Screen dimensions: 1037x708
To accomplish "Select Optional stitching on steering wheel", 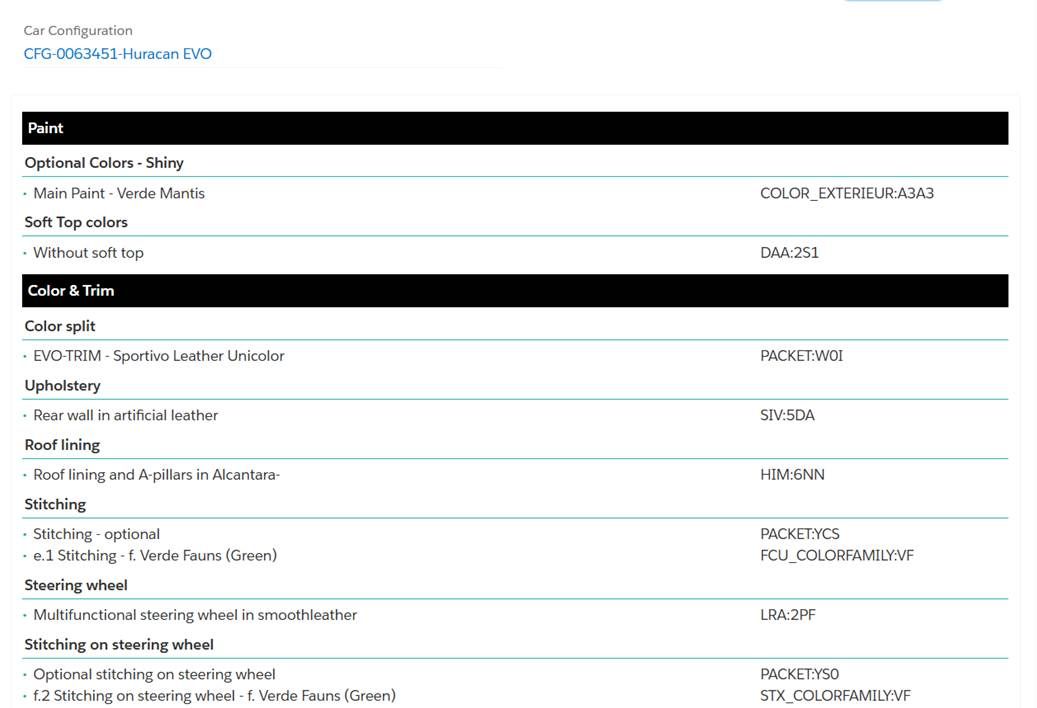I will click(154, 674).
